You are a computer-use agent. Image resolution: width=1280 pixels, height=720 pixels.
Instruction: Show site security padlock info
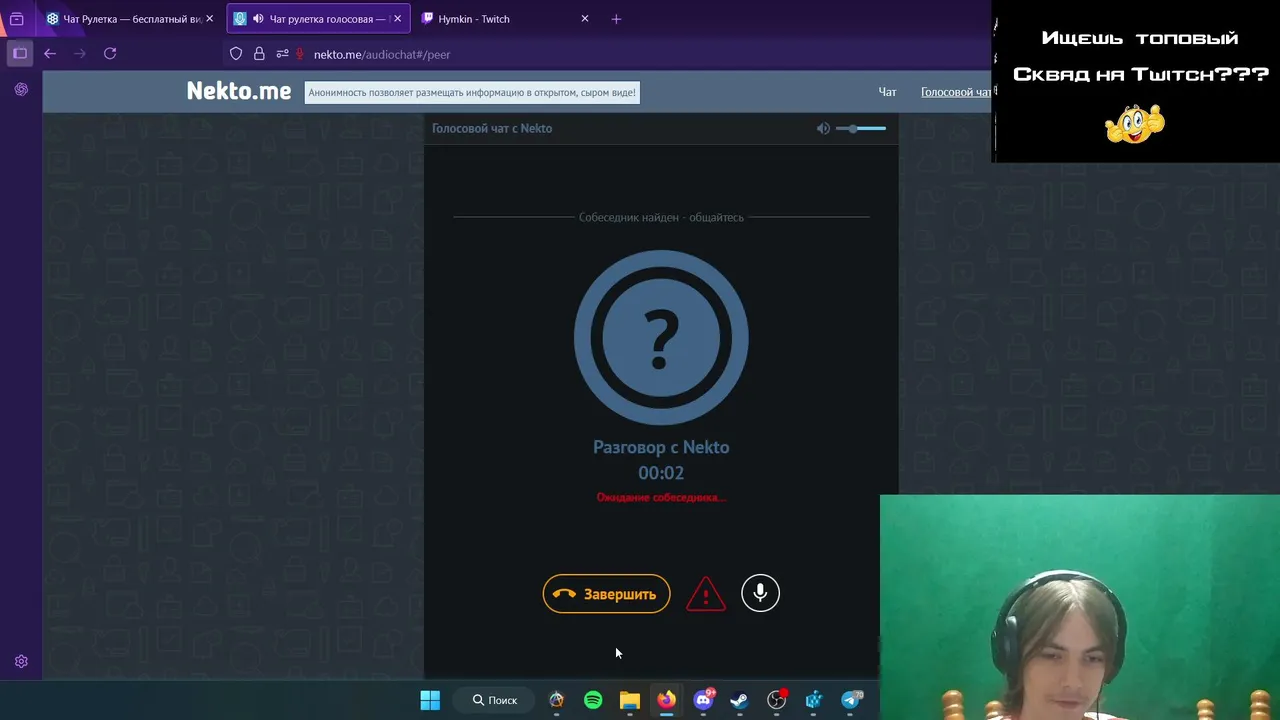point(259,54)
